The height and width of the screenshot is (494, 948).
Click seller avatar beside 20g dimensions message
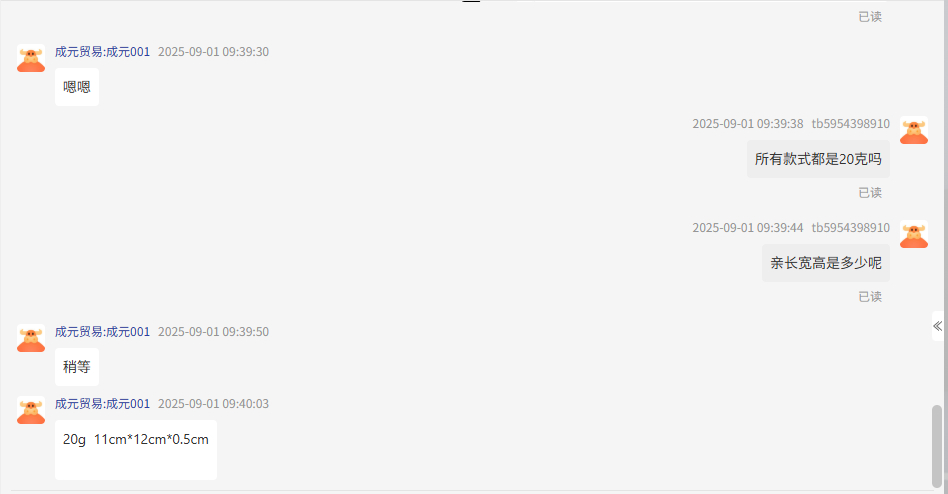pos(31,410)
